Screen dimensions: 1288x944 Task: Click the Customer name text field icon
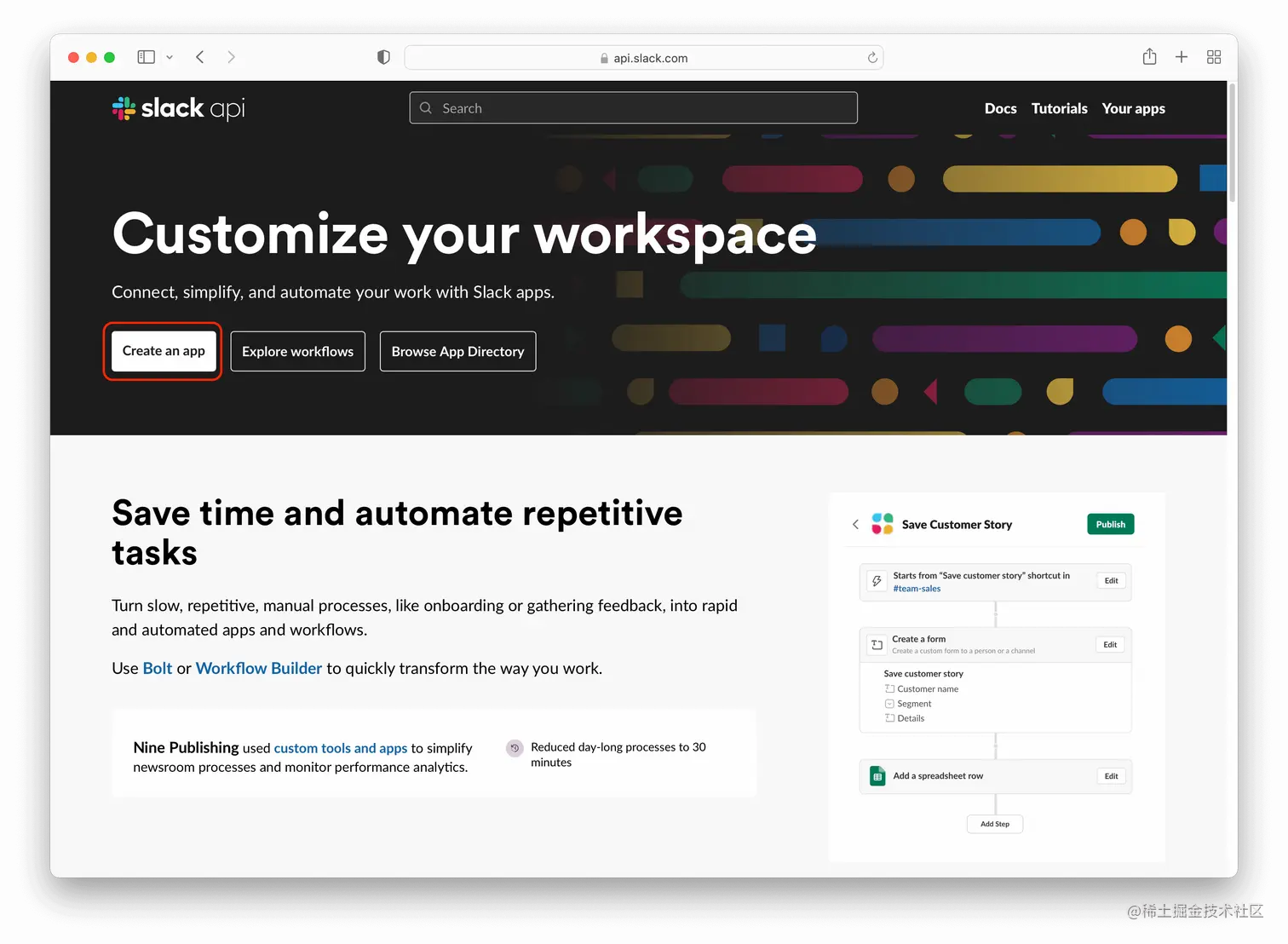click(x=891, y=688)
